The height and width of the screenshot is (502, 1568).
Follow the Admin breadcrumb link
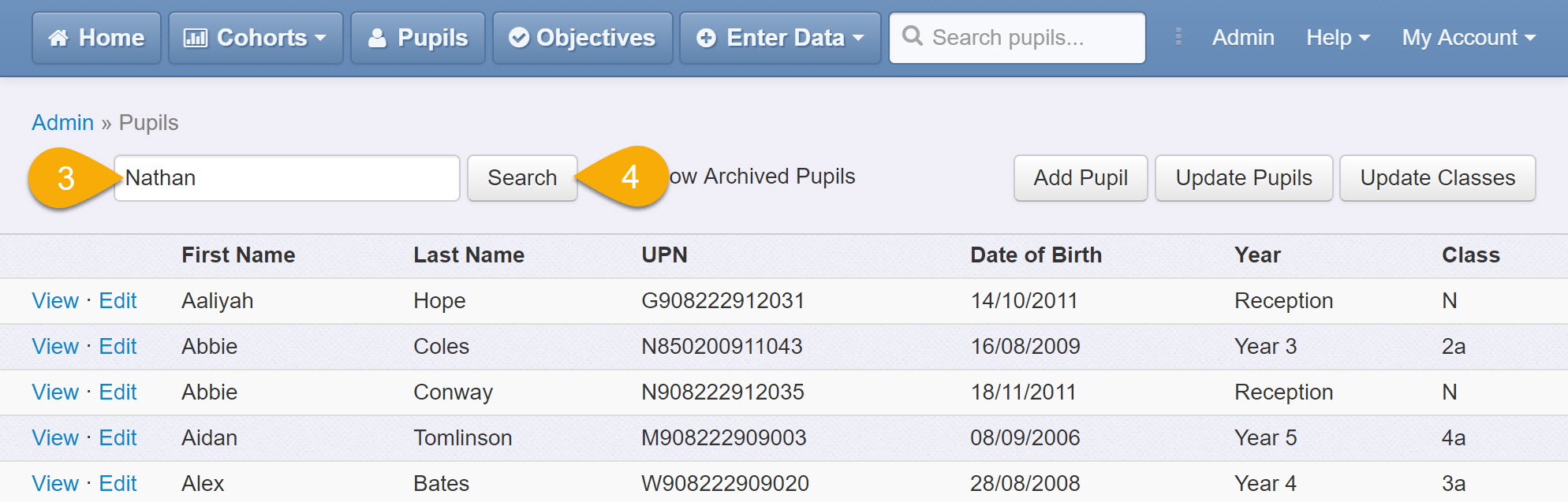click(x=63, y=123)
